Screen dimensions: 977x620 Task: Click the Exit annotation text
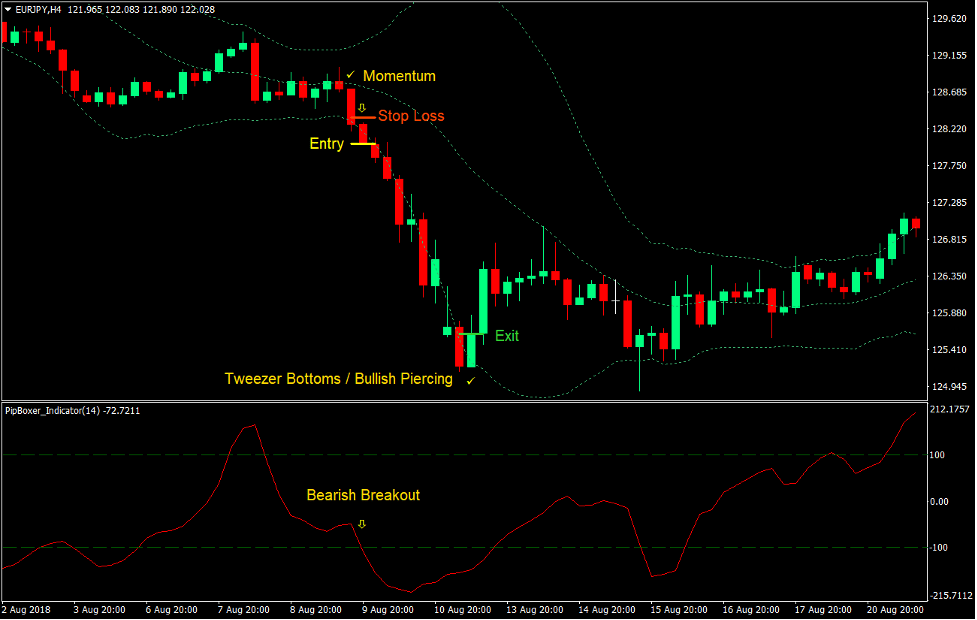pyautogui.click(x=506, y=336)
